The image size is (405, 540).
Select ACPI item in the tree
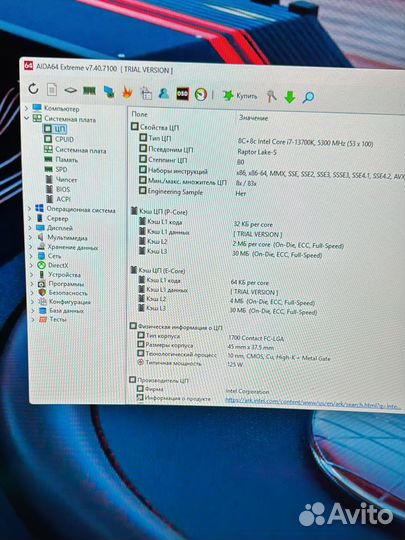tap(58, 199)
